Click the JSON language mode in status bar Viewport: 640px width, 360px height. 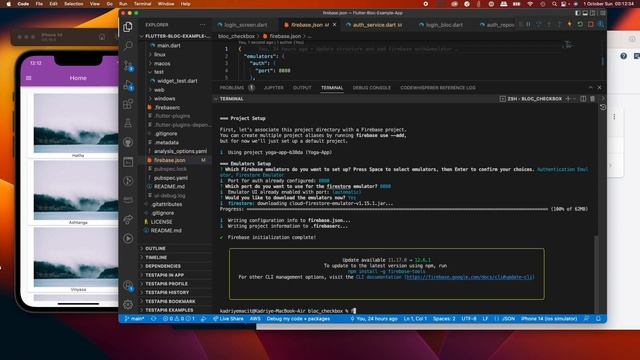508,318
